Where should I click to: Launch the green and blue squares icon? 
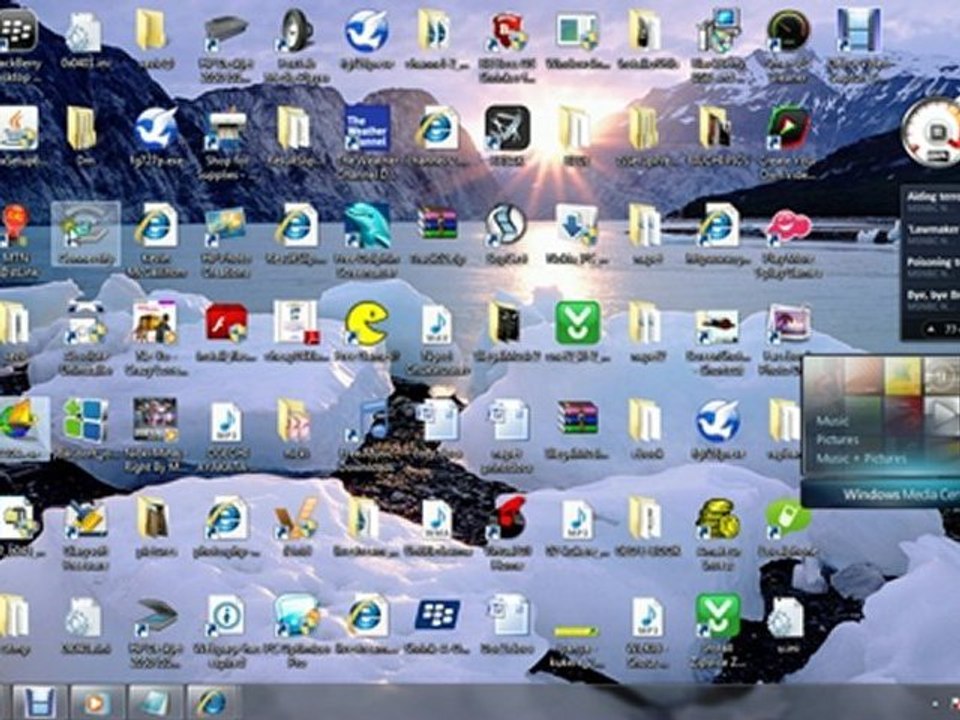tap(85, 420)
